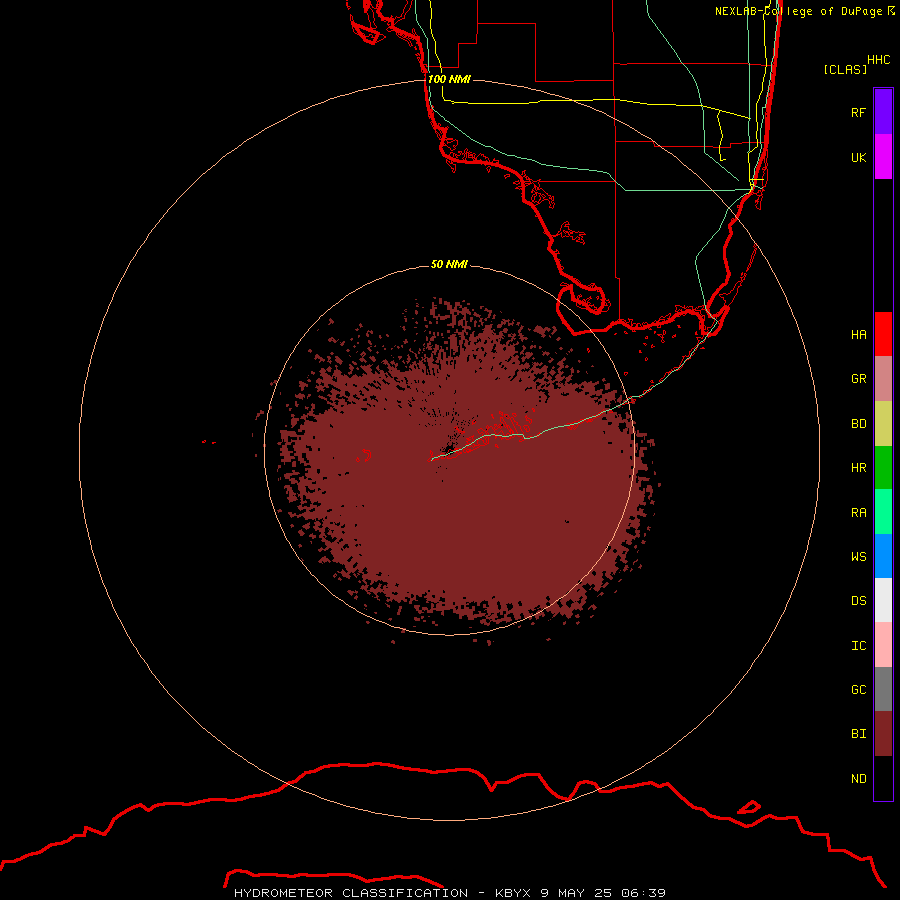Click the "100 NMI" range ring label
900x900 pixels.
coord(449,79)
